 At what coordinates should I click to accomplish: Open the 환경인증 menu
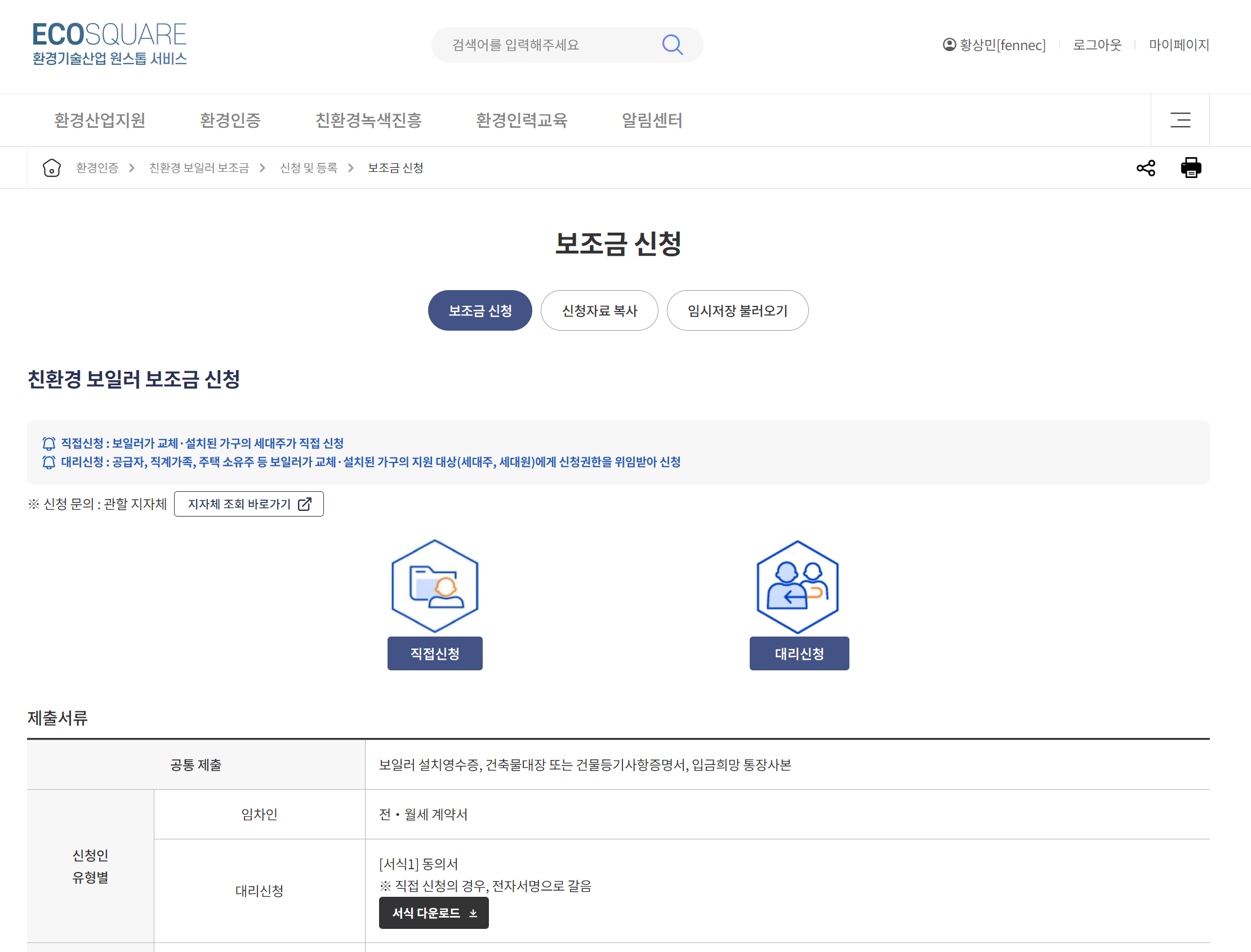point(230,120)
